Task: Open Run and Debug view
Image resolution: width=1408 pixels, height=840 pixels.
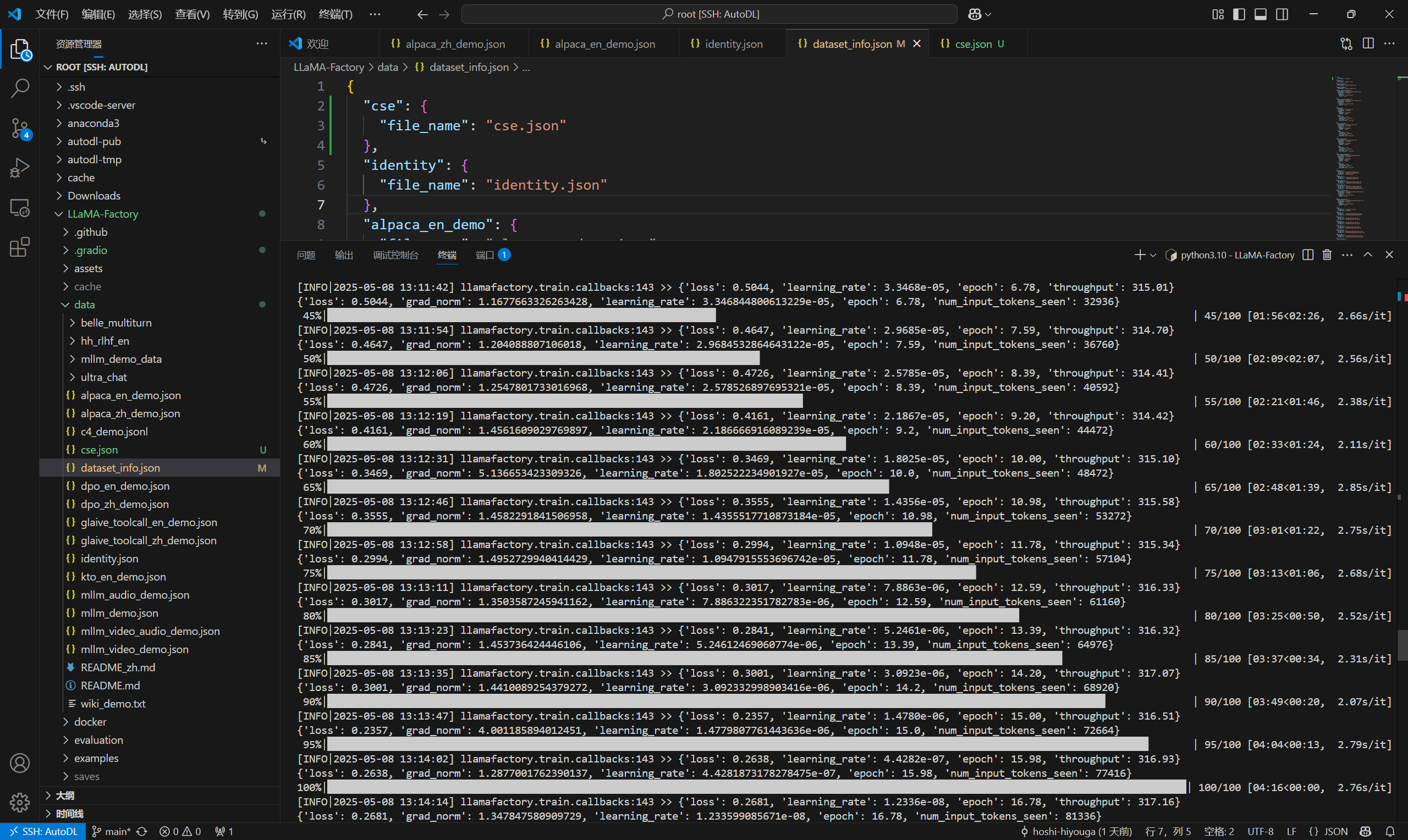Action: (x=20, y=168)
